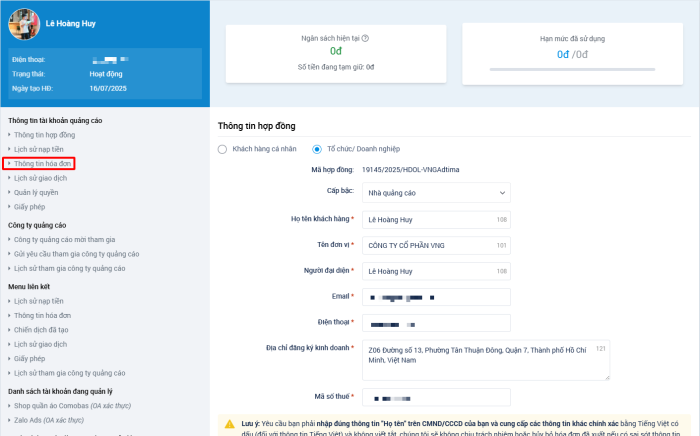
Task: Click the yellow warning icon beside Lưu ý
Action: pyautogui.click(x=230, y=424)
